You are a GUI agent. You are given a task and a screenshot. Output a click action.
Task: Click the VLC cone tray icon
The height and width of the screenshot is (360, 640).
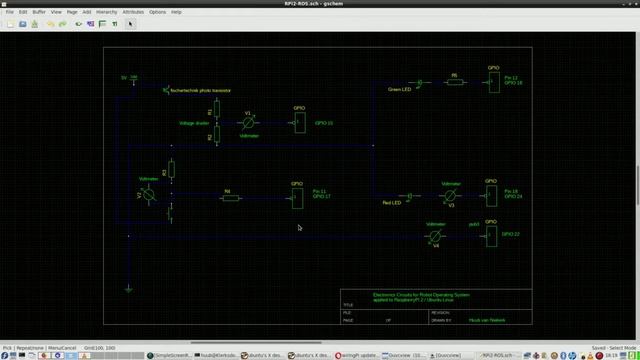(590, 356)
